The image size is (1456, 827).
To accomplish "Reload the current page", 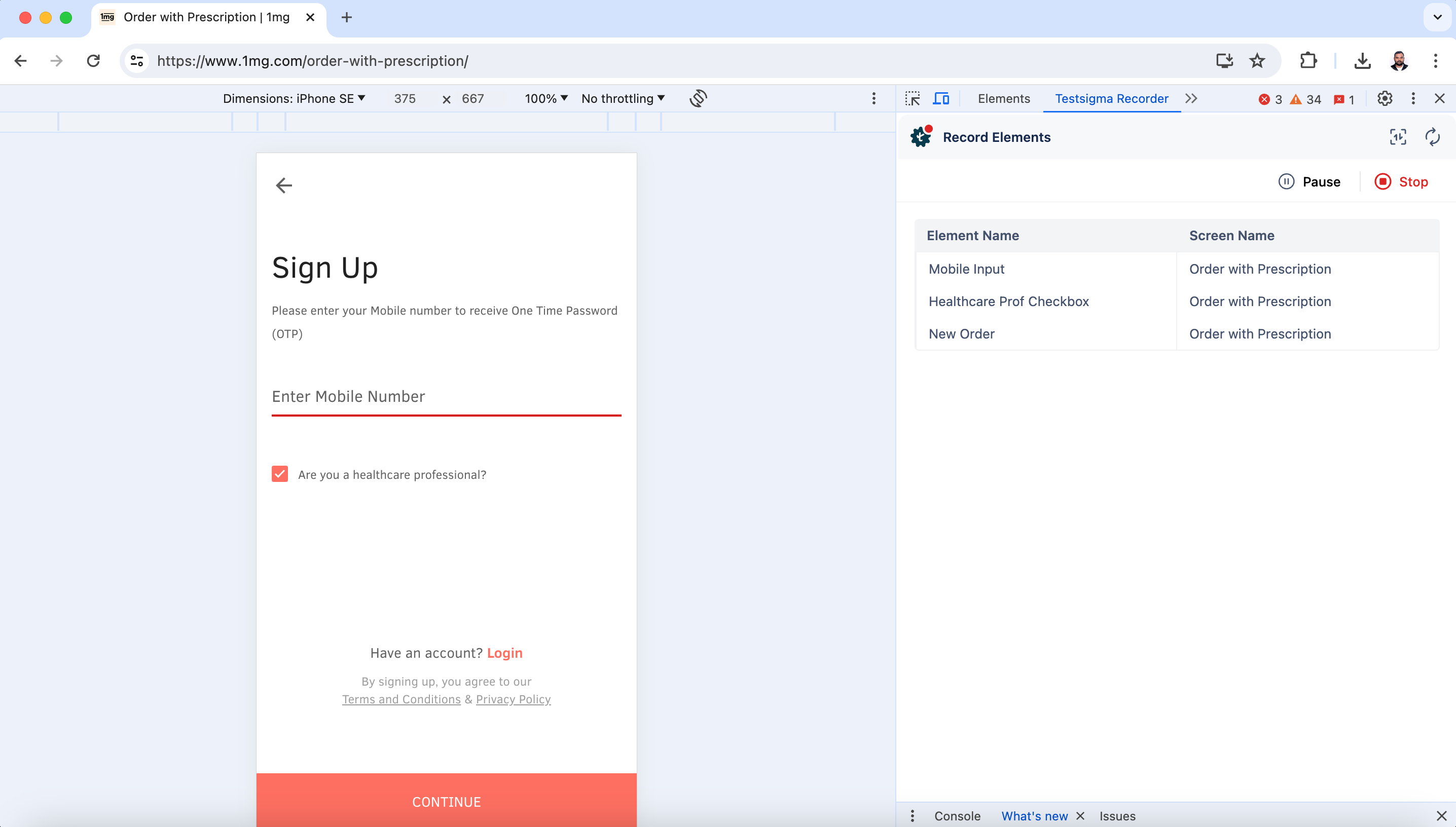I will pyautogui.click(x=93, y=61).
